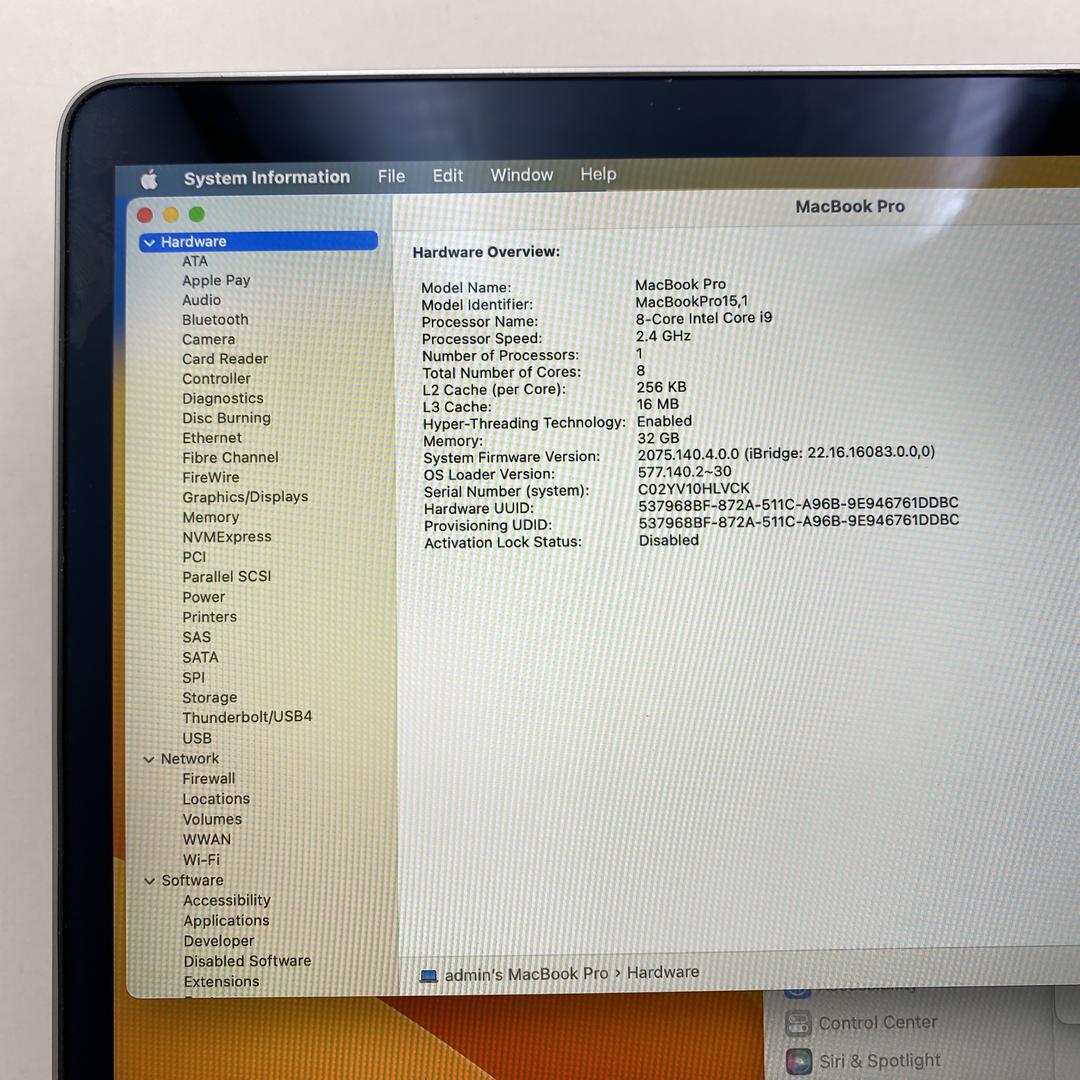Select Diagnostics in the sidebar
1080x1080 pixels.
click(x=223, y=399)
